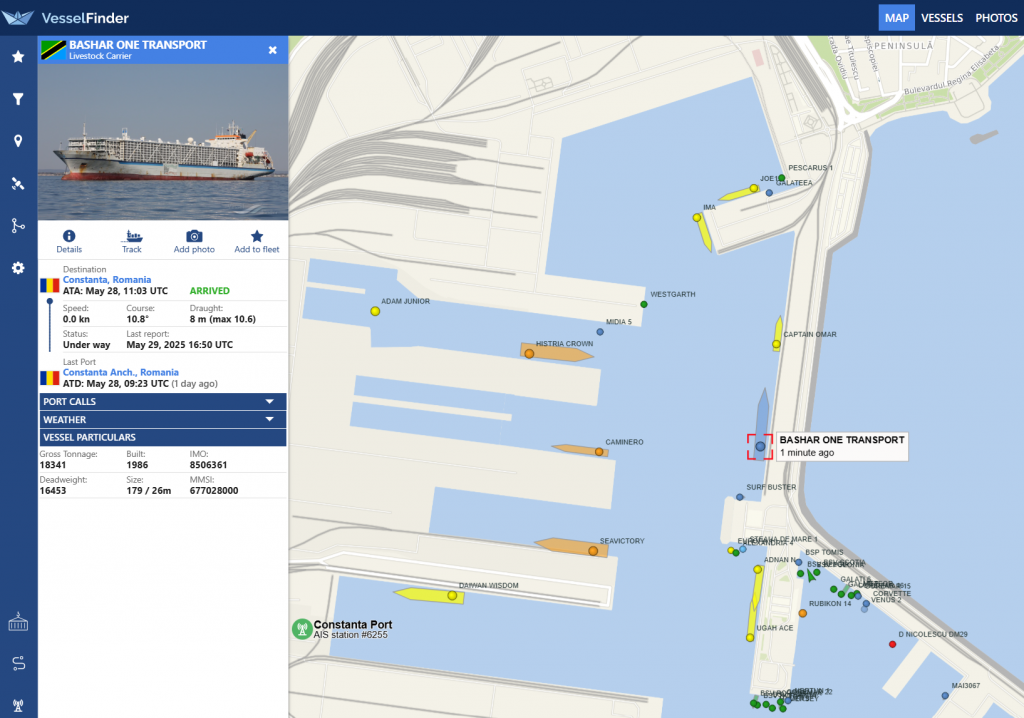Select the PESCARUS 1 green marker
Viewport: 1024px width, 718px height.
click(x=781, y=178)
